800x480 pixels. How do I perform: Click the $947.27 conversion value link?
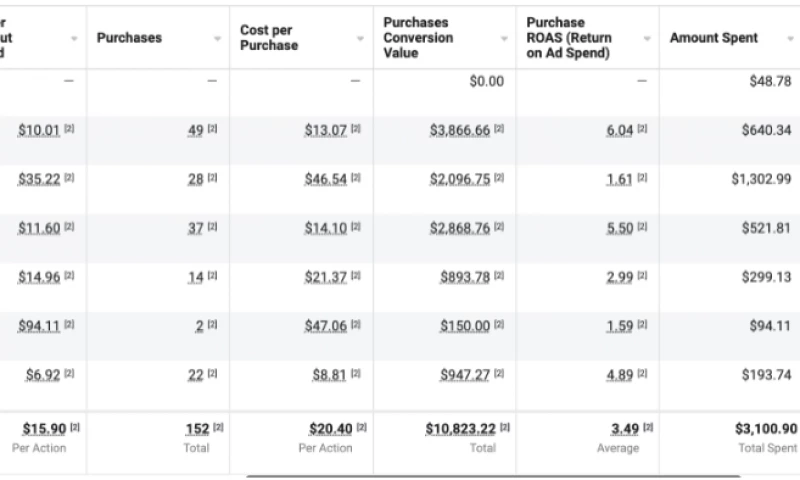[464, 375]
